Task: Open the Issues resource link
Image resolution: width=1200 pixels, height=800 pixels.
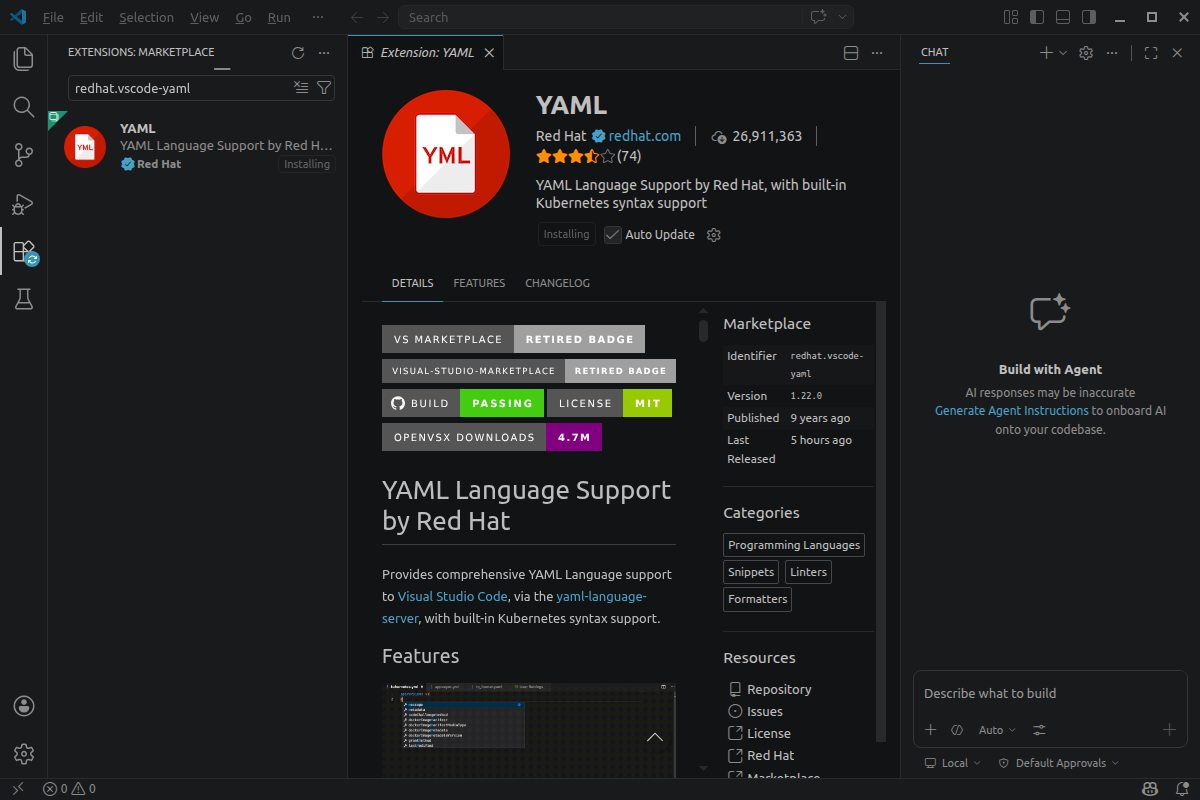Action: (765, 711)
